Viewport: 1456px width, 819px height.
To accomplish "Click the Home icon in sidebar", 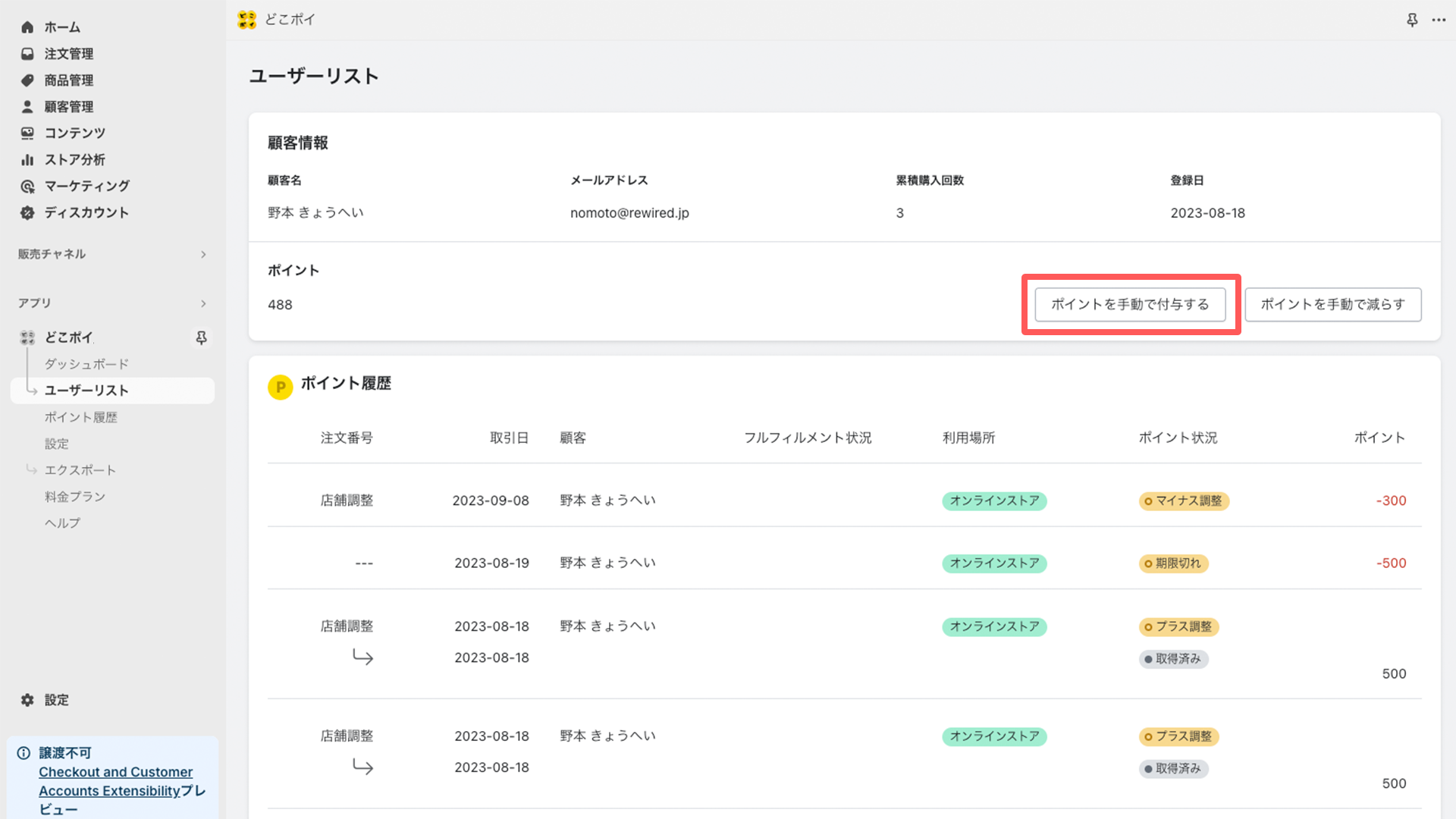I will click(27, 27).
